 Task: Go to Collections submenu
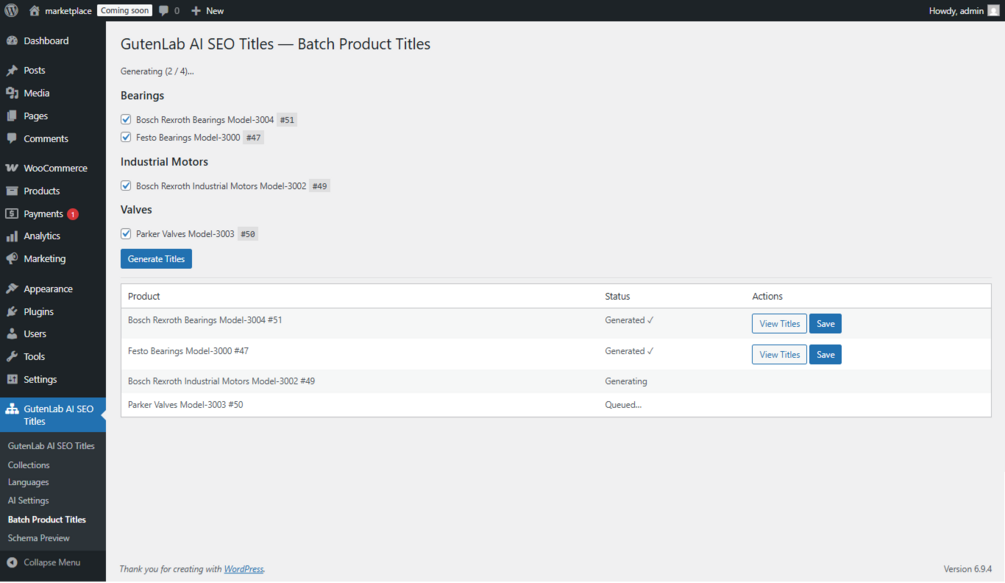(x=29, y=465)
